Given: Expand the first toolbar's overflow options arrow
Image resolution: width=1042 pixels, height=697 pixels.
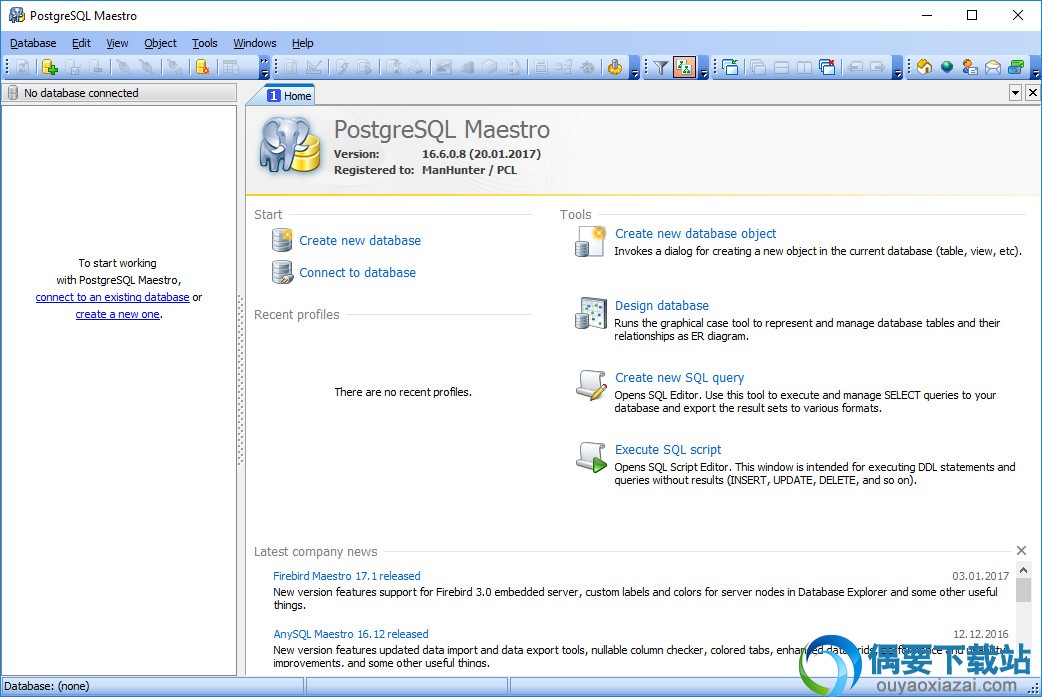Looking at the screenshot, I should point(264,68).
